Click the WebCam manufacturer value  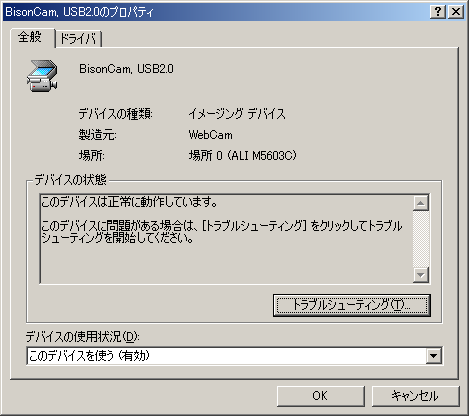point(211,135)
